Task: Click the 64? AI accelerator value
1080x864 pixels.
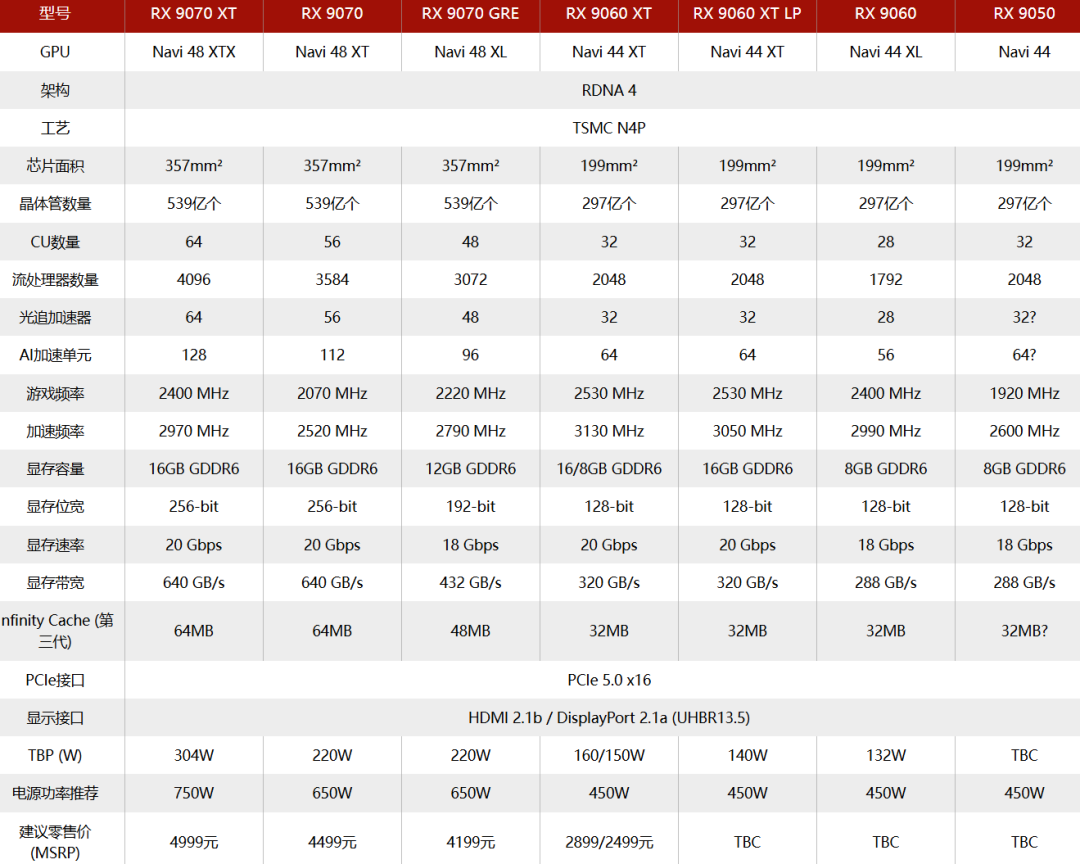Action: click(x=1024, y=355)
